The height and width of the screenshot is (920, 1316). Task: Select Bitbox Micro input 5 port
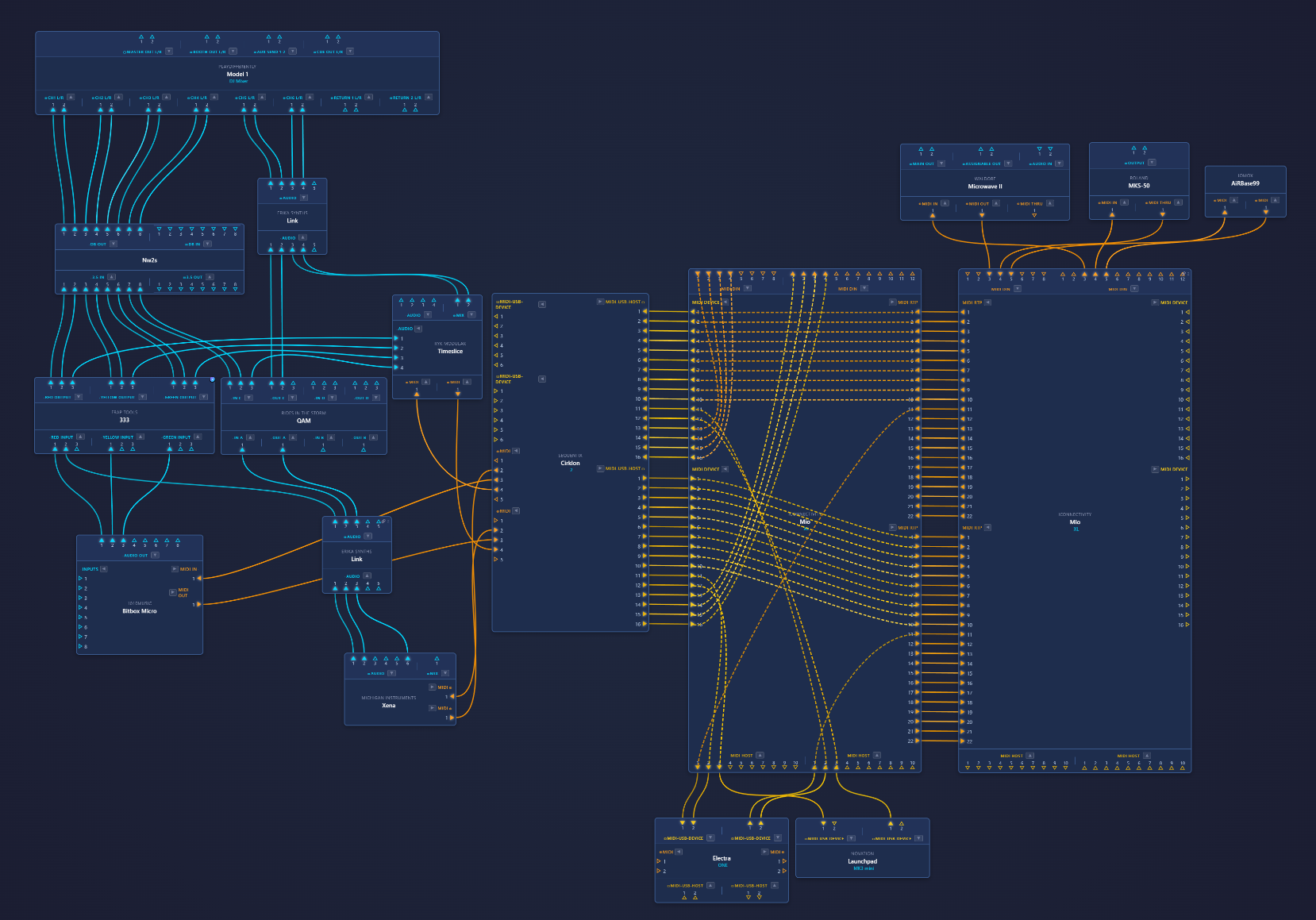tap(80, 617)
